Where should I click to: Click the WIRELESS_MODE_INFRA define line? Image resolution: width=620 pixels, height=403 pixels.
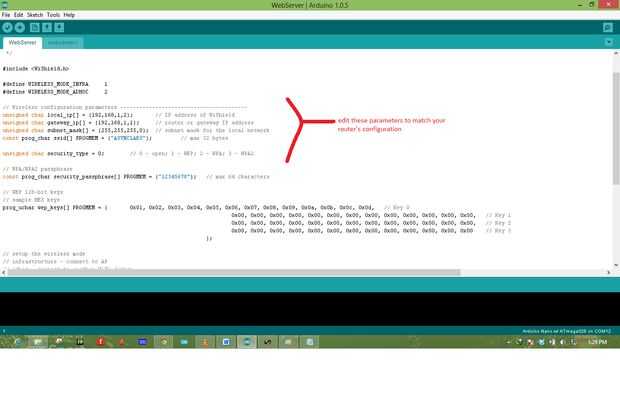pos(55,84)
